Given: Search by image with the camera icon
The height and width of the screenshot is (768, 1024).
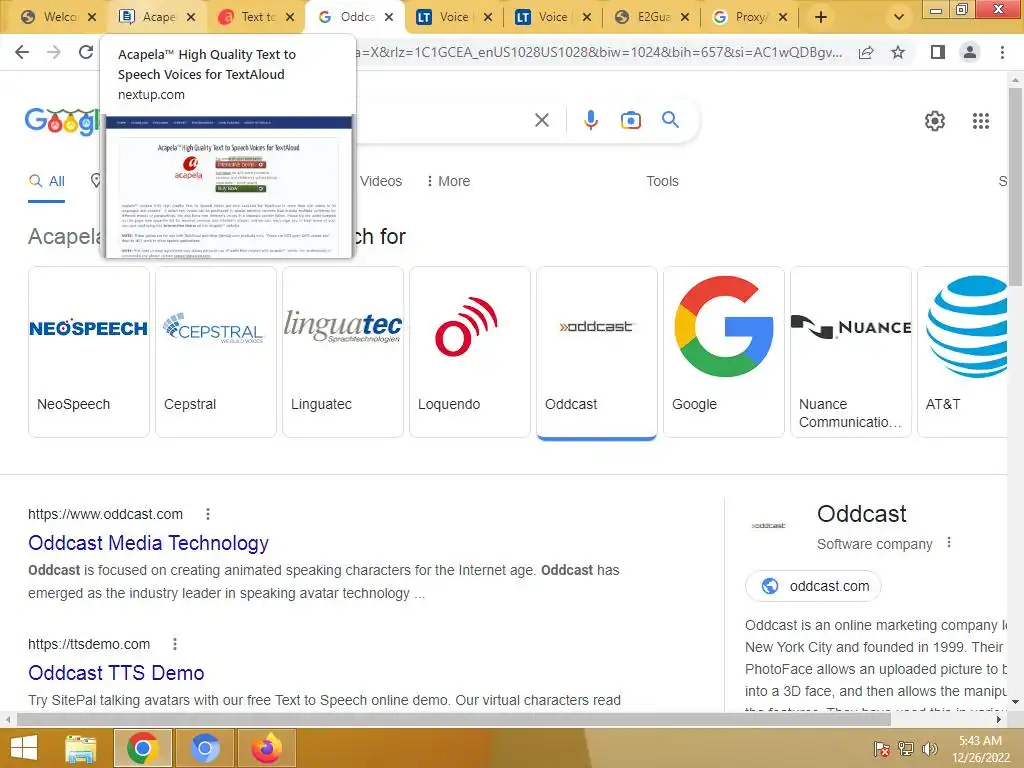Looking at the screenshot, I should [630, 120].
